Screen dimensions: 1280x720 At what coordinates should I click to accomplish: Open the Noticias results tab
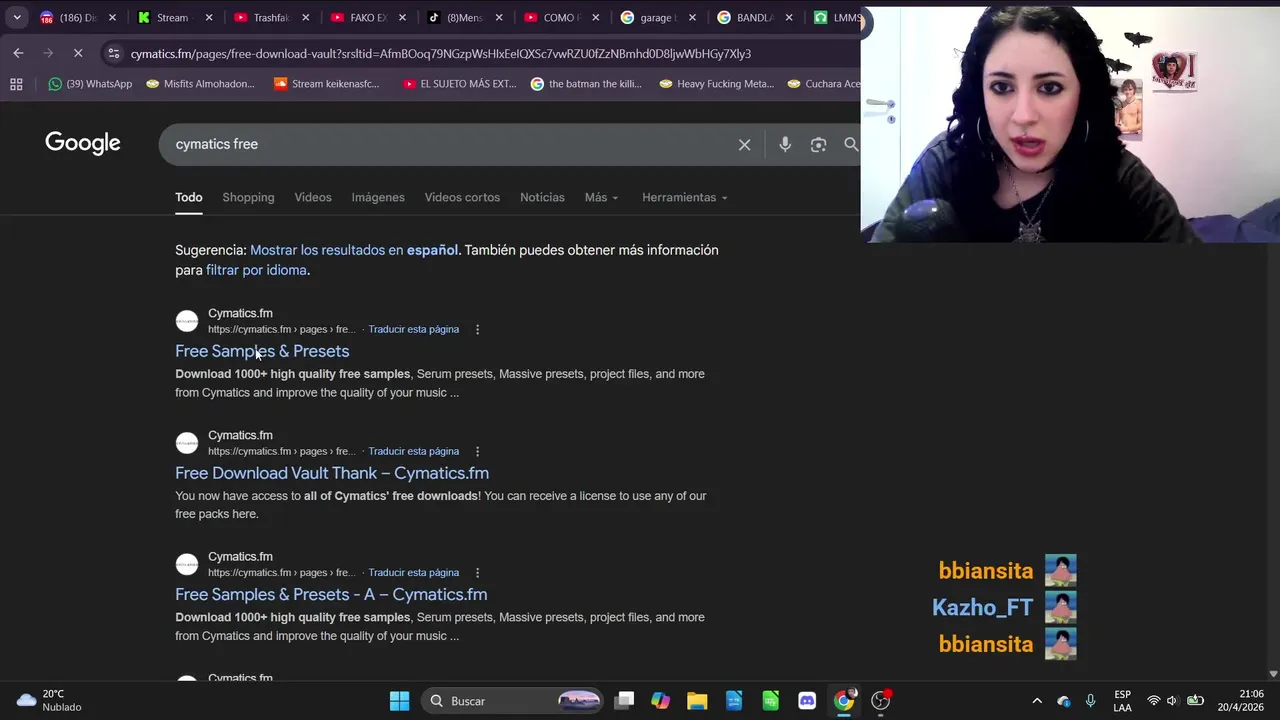[542, 197]
